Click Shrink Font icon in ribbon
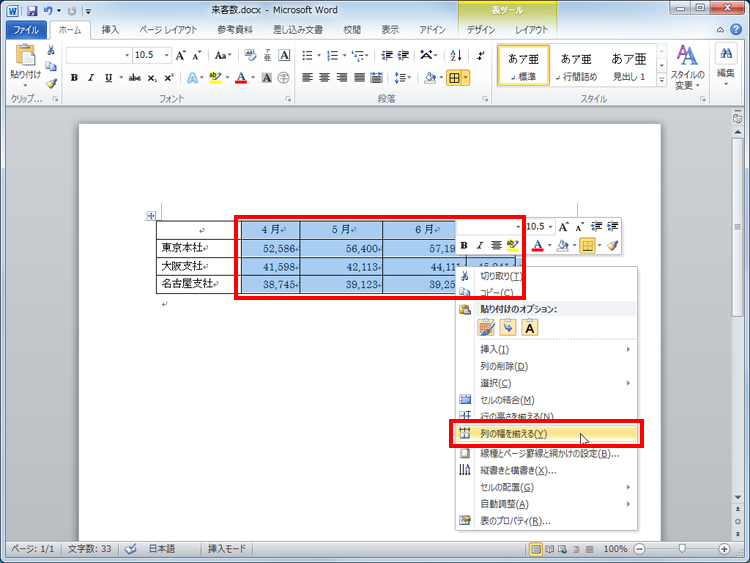750x563 pixels. click(197, 55)
